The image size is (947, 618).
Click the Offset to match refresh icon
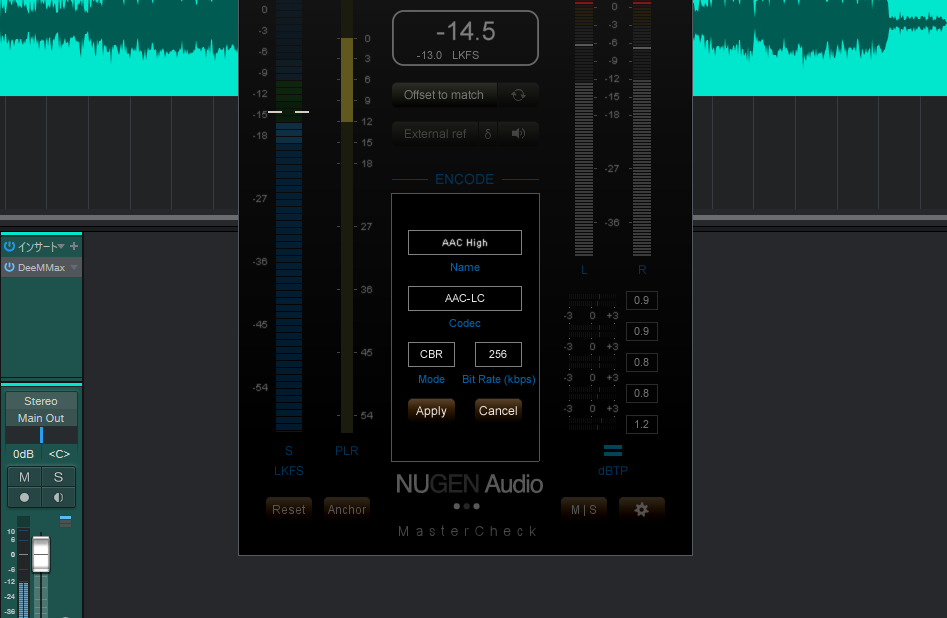(518, 95)
